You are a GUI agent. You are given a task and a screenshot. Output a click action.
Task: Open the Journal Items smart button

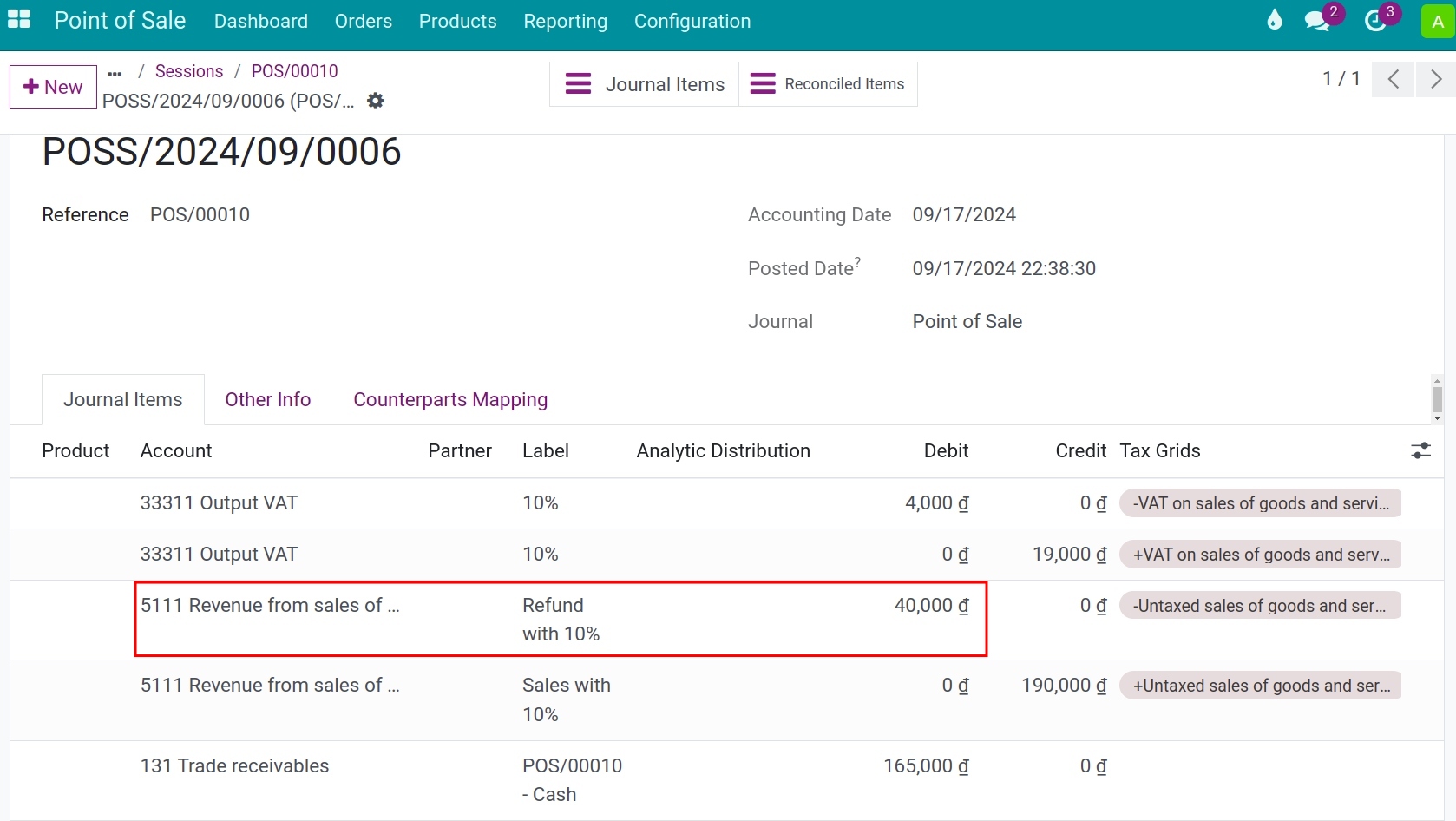[x=644, y=84]
